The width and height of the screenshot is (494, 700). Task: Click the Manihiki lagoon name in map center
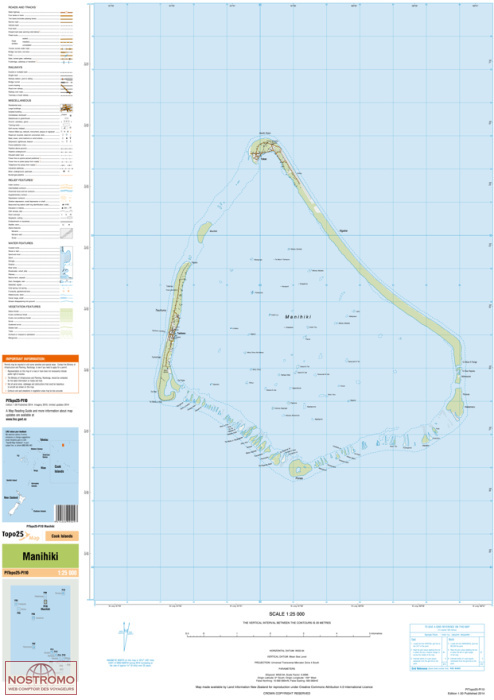point(298,317)
